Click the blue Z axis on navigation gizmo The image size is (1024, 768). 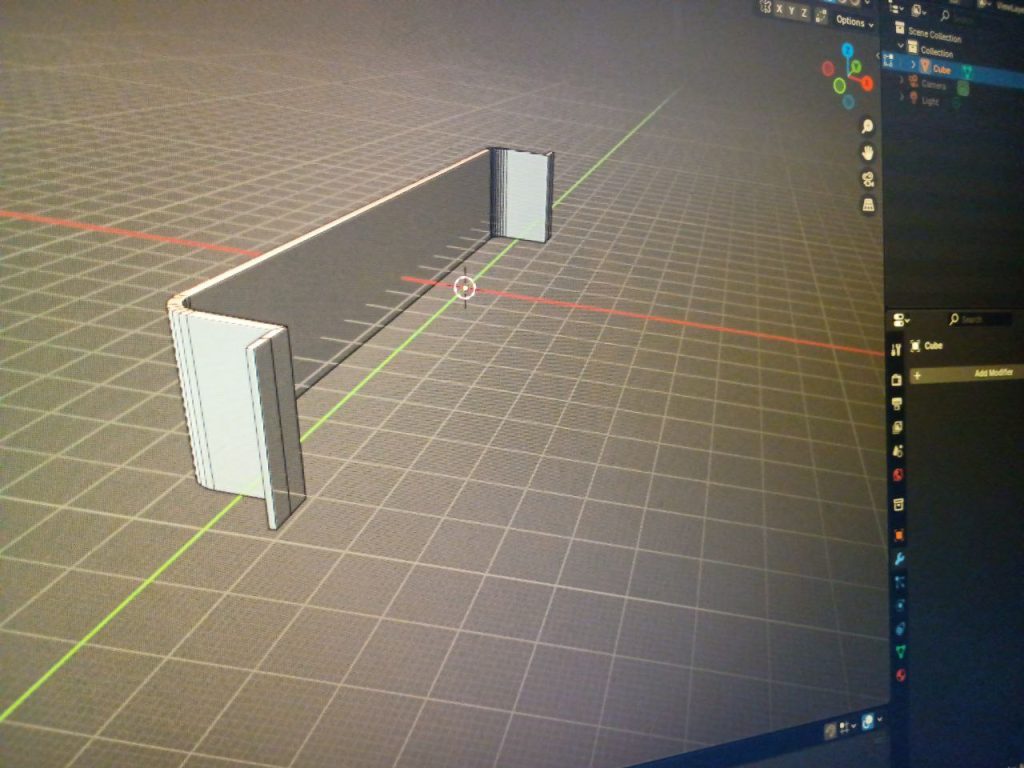(x=847, y=50)
